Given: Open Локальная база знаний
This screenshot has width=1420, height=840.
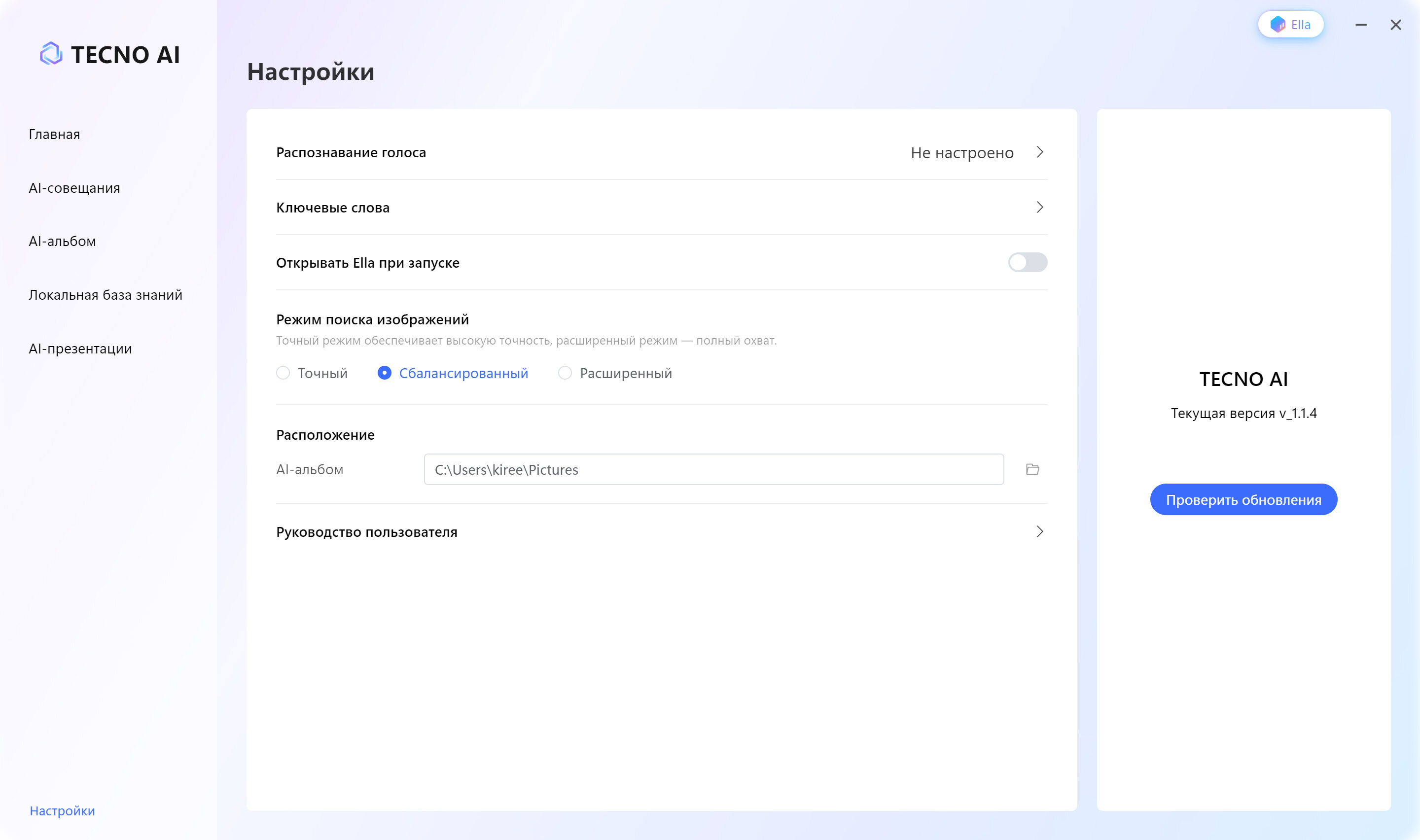Looking at the screenshot, I should tap(106, 295).
